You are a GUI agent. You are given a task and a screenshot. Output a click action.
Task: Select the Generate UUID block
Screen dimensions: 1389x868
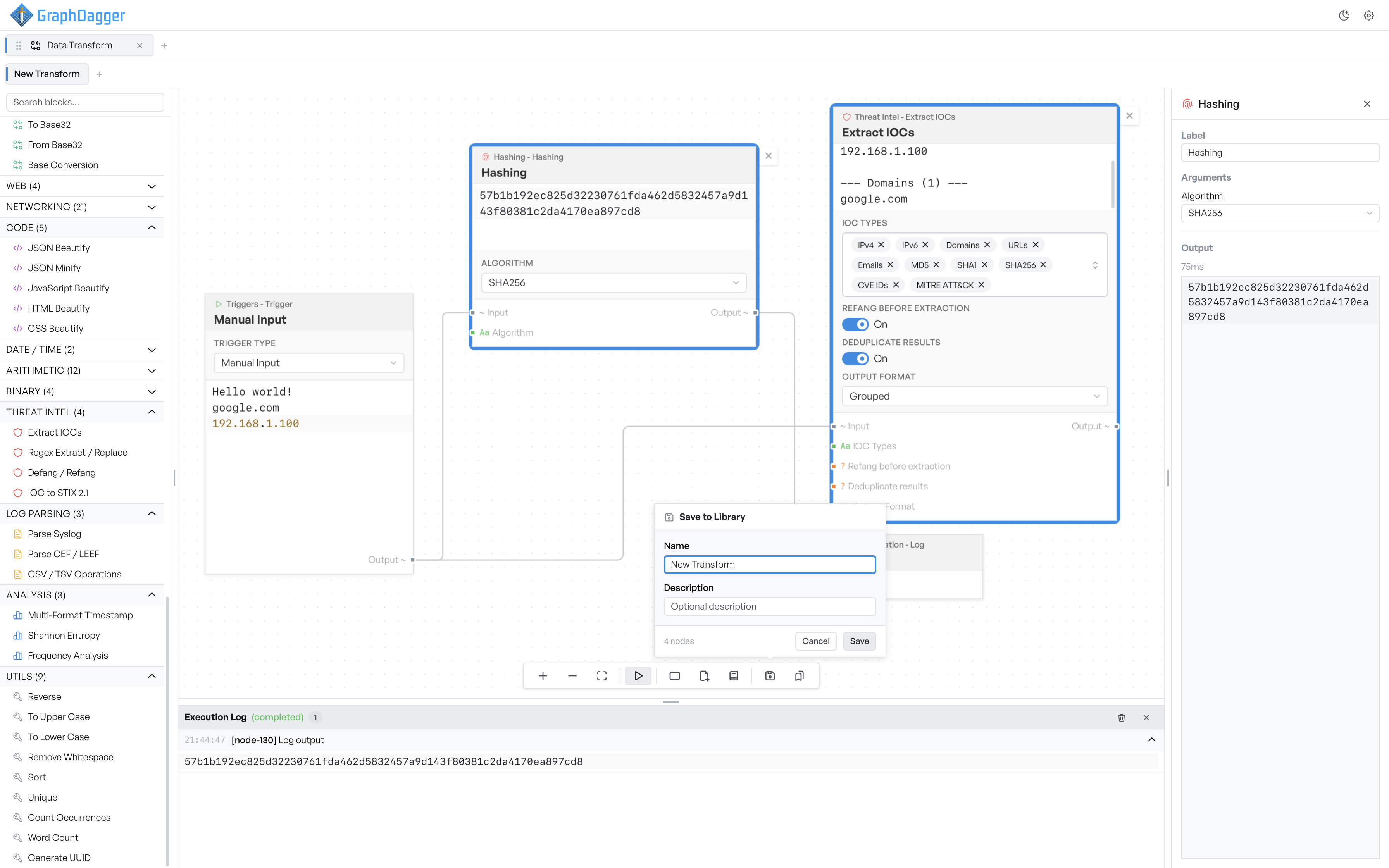coord(82,858)
